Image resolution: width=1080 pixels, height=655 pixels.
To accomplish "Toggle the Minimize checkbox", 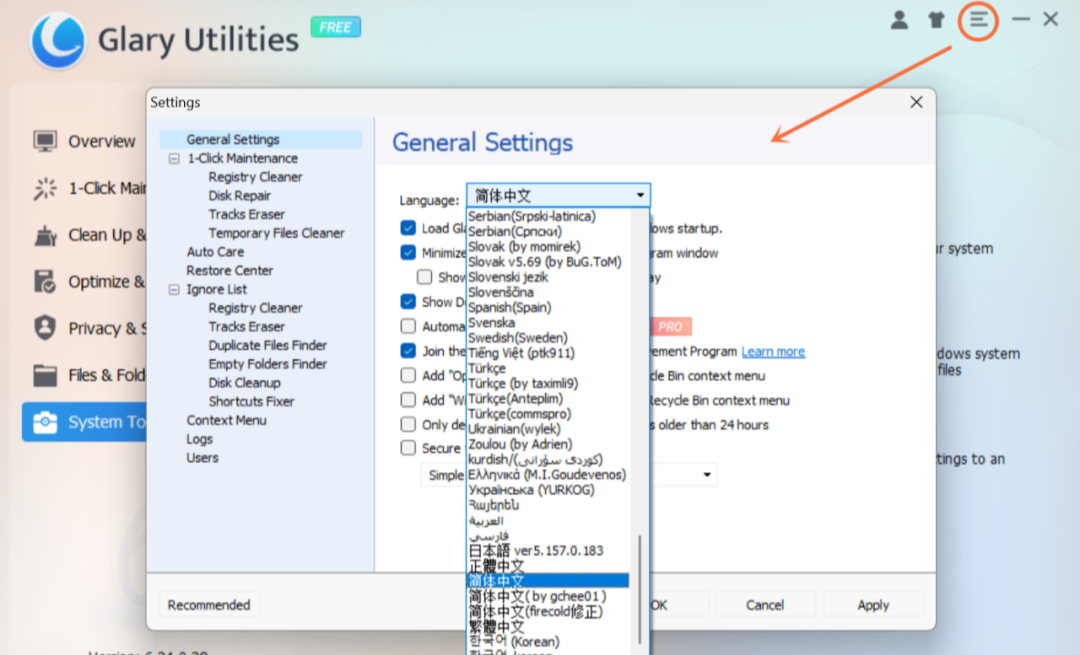I will 408,253.
